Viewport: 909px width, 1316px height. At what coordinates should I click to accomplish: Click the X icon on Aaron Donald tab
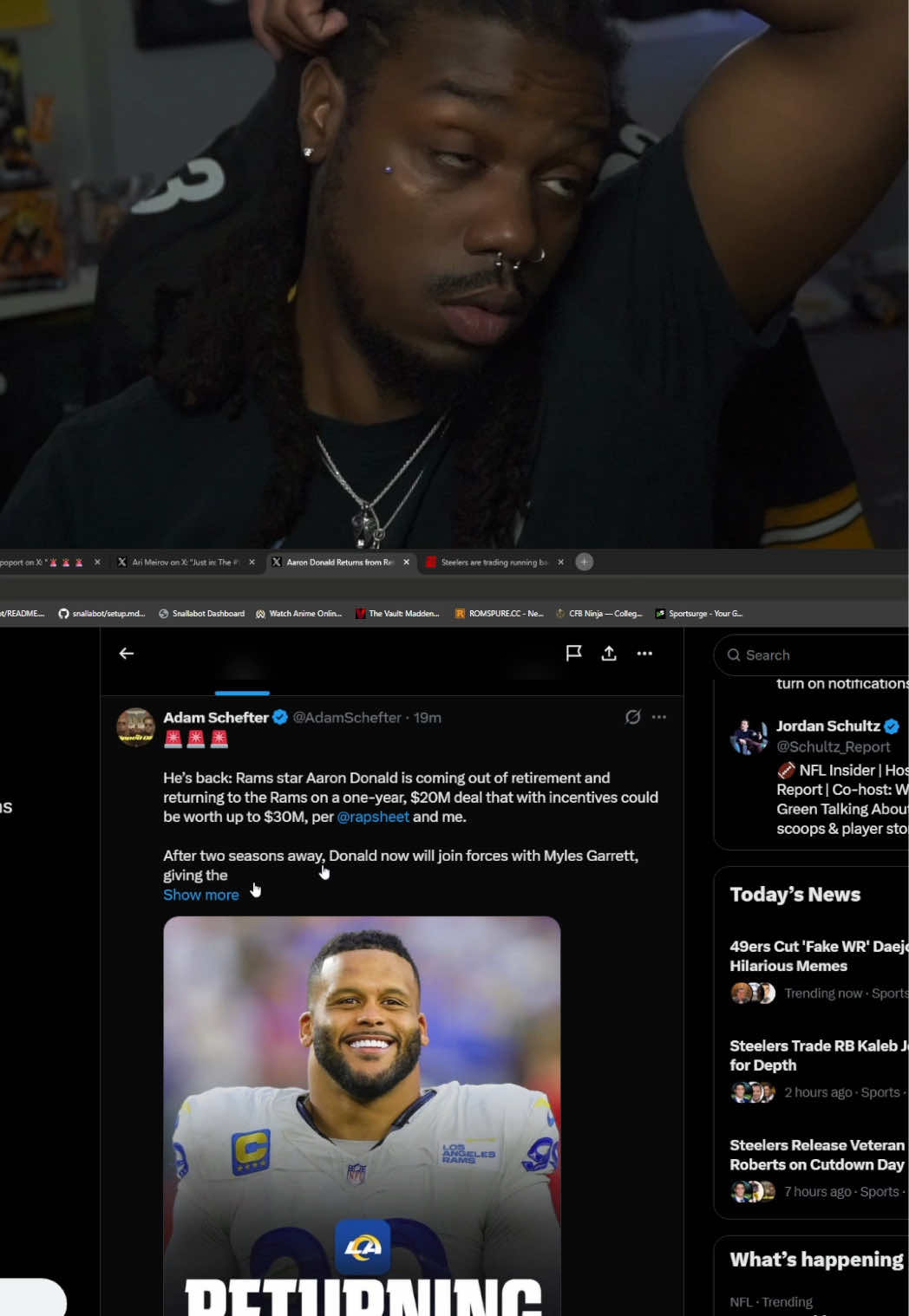[x=277, y=562]
